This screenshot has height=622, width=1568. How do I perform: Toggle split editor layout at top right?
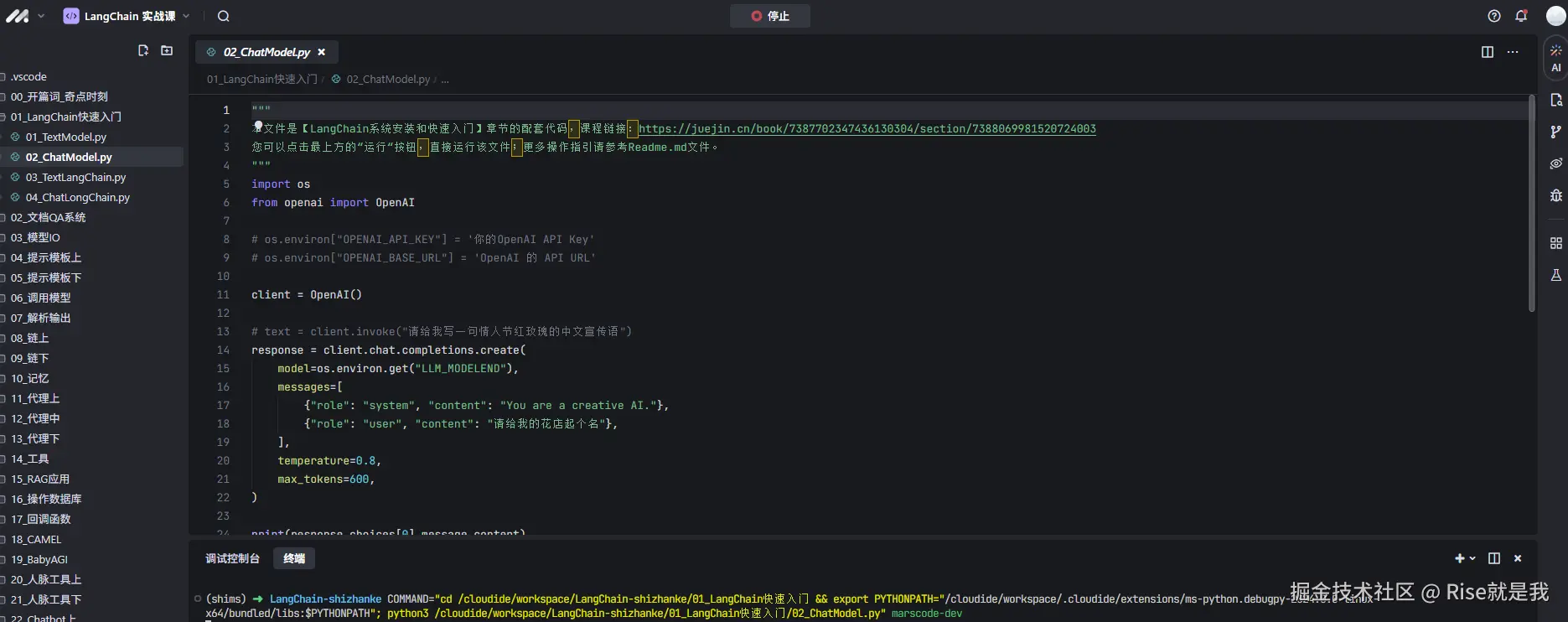click(1488, 52)
